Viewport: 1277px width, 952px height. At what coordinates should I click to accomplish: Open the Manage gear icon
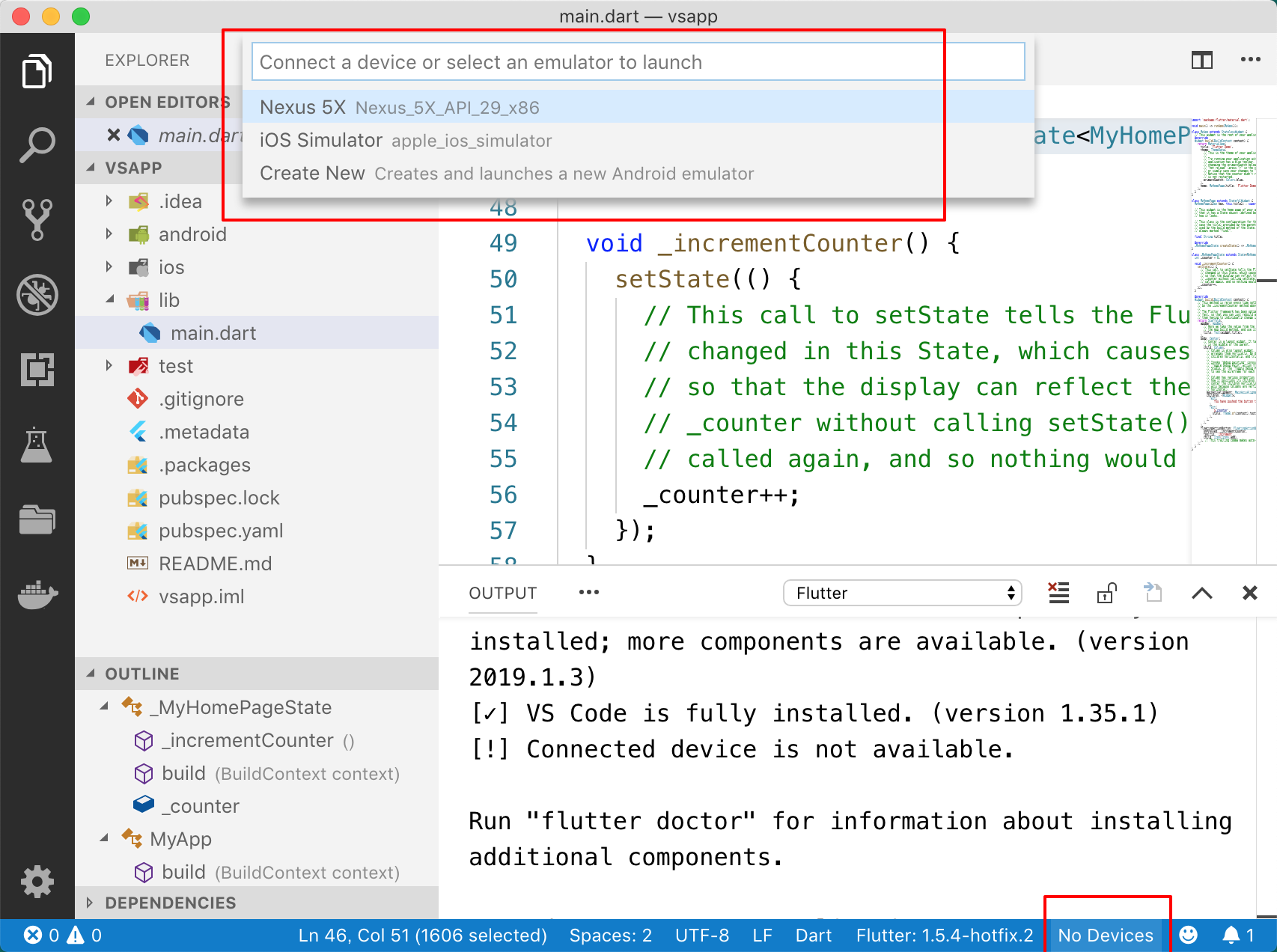37,882
